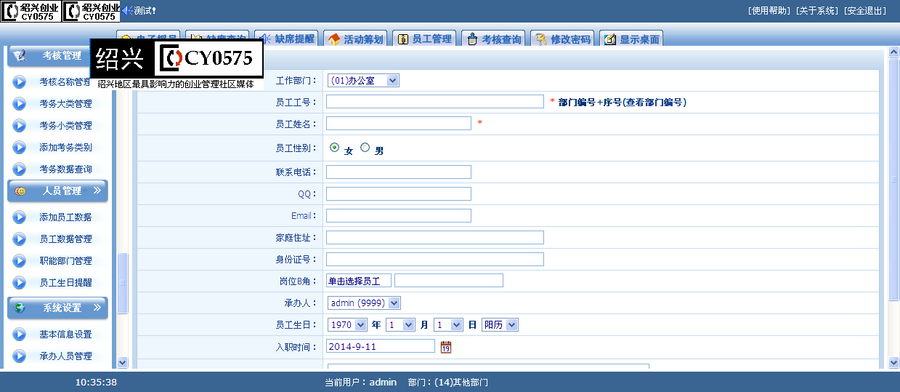Click the arrow icon beside 员工数据管理
Viewport: 900px width, 392px height.
tap(20, 239)
